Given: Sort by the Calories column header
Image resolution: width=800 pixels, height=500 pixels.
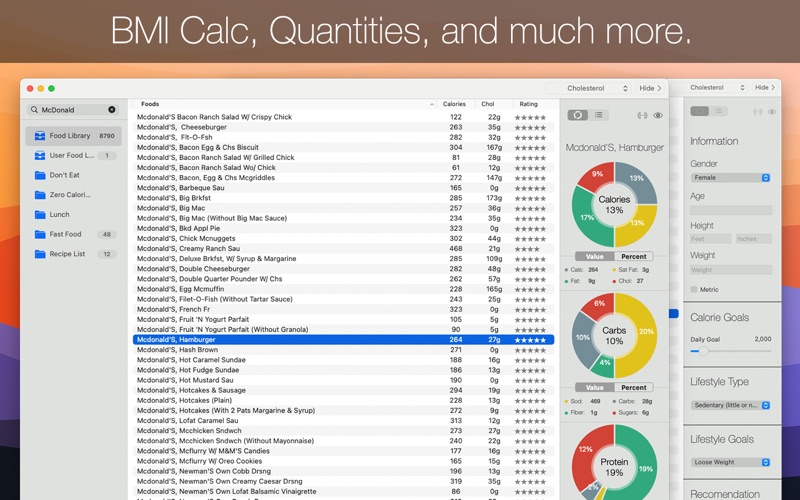Looking at the screenshot, I should click(x=454, y=104).
